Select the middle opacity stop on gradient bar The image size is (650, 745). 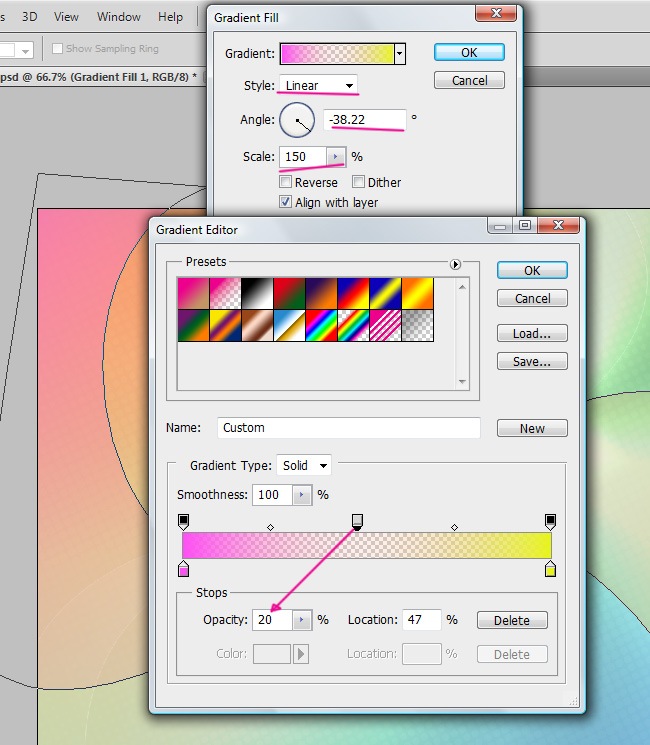pos(357,521)
